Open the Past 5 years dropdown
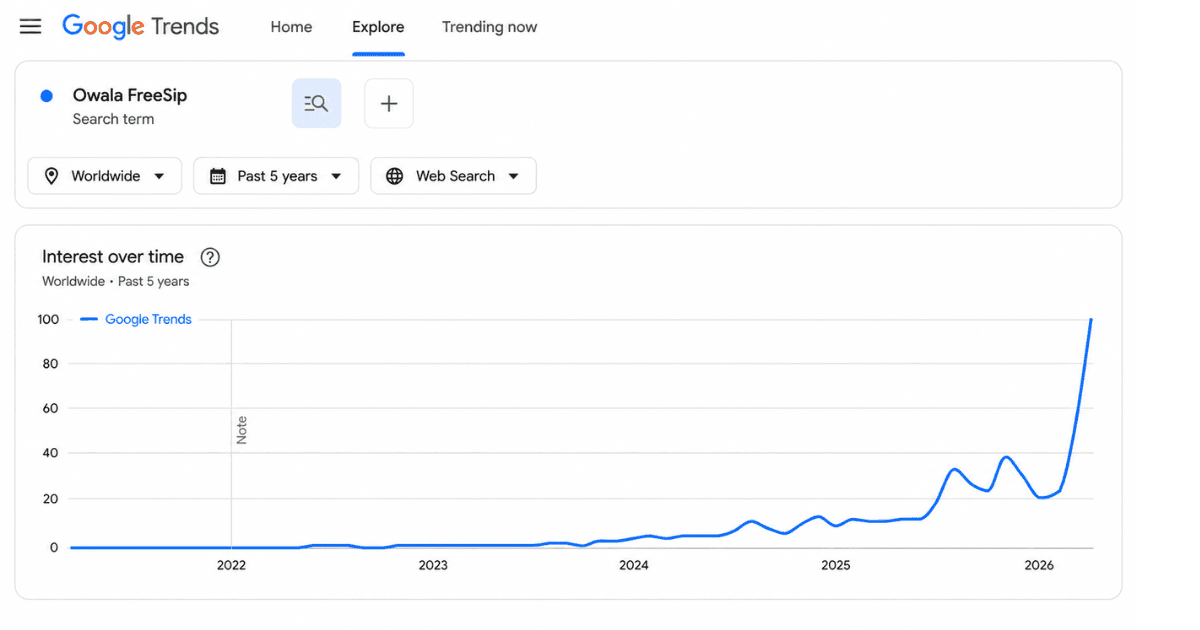 coord(276,176)
